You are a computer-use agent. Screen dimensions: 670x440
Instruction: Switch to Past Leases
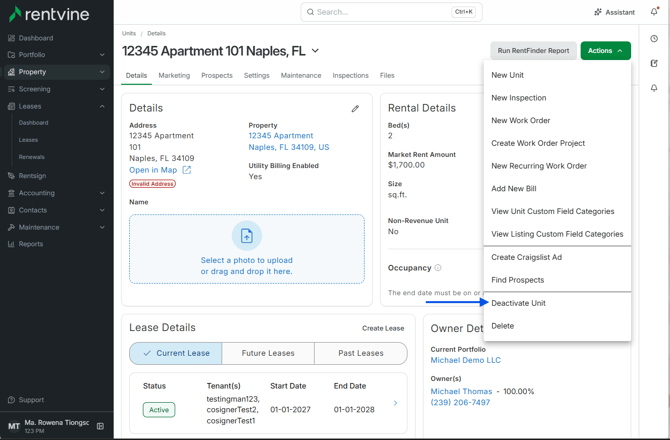point(361,353)
